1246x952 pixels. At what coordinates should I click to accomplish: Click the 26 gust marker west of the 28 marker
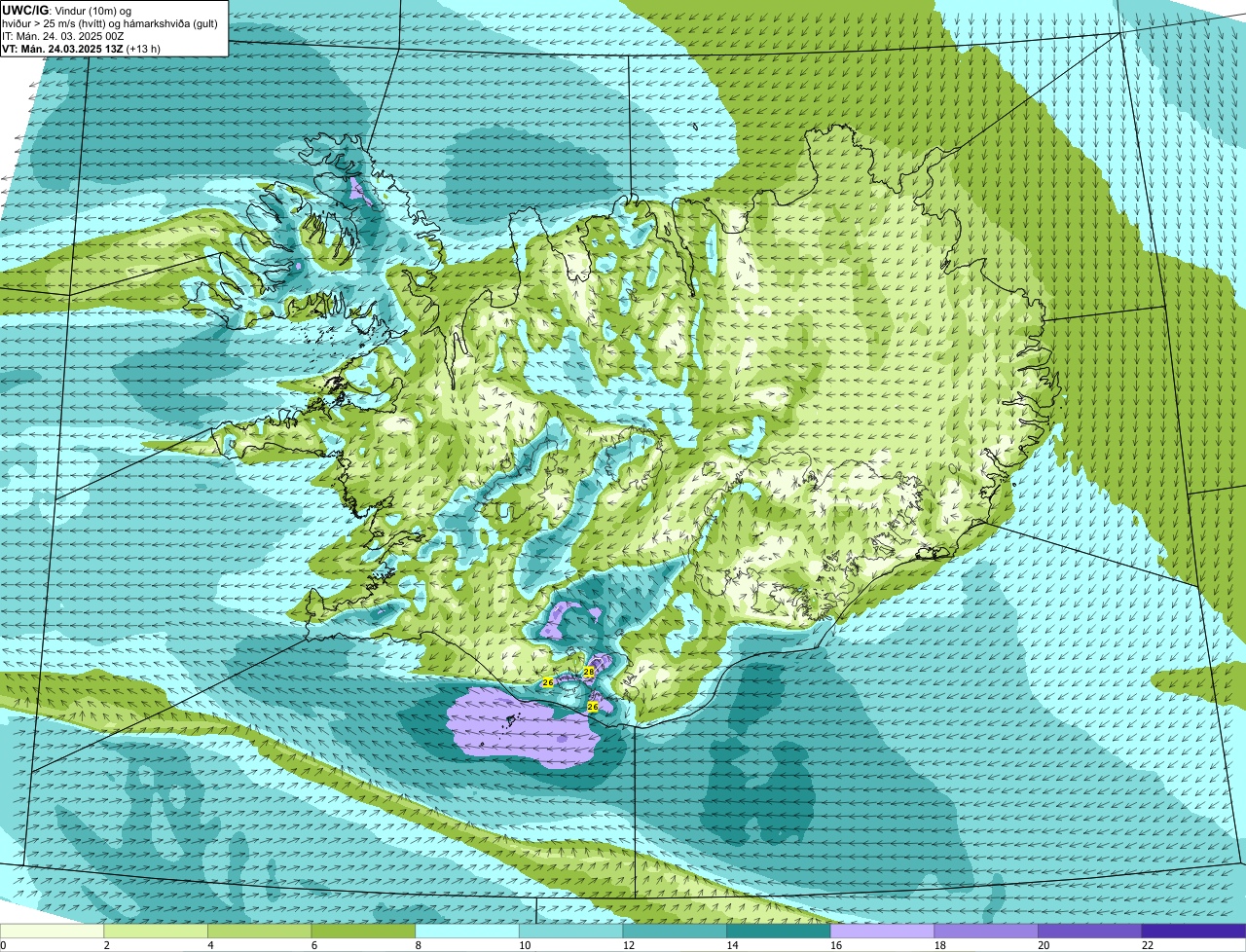[x=548, y=683]
